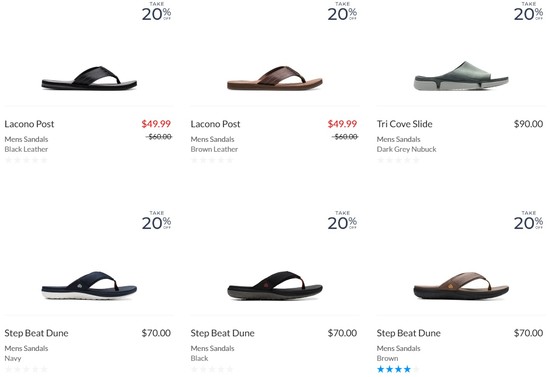Click the Lacono Post title for Brown Leather
The image size is (550, 377).
215,124
